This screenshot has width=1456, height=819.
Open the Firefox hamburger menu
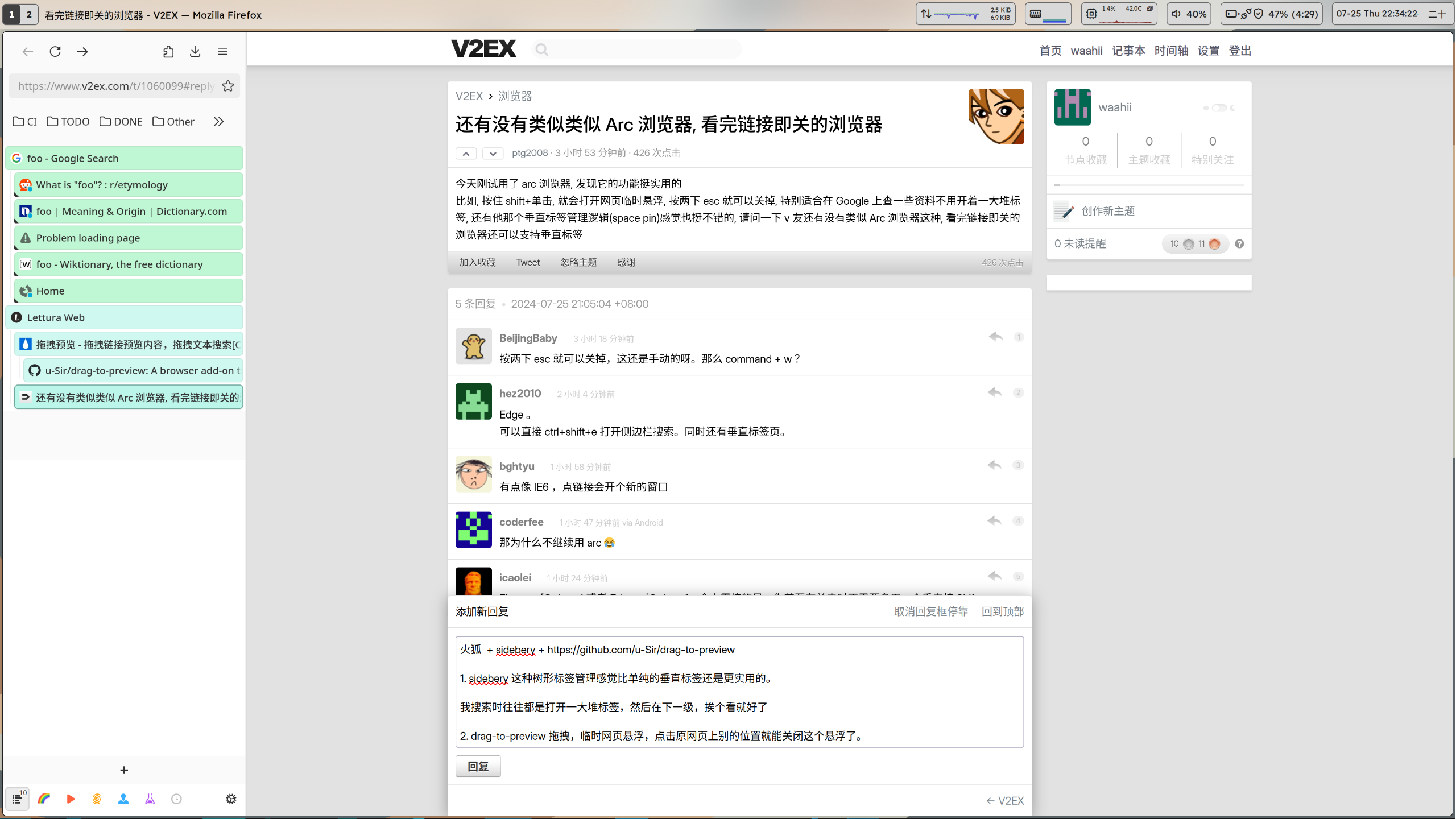coord(222,52)
